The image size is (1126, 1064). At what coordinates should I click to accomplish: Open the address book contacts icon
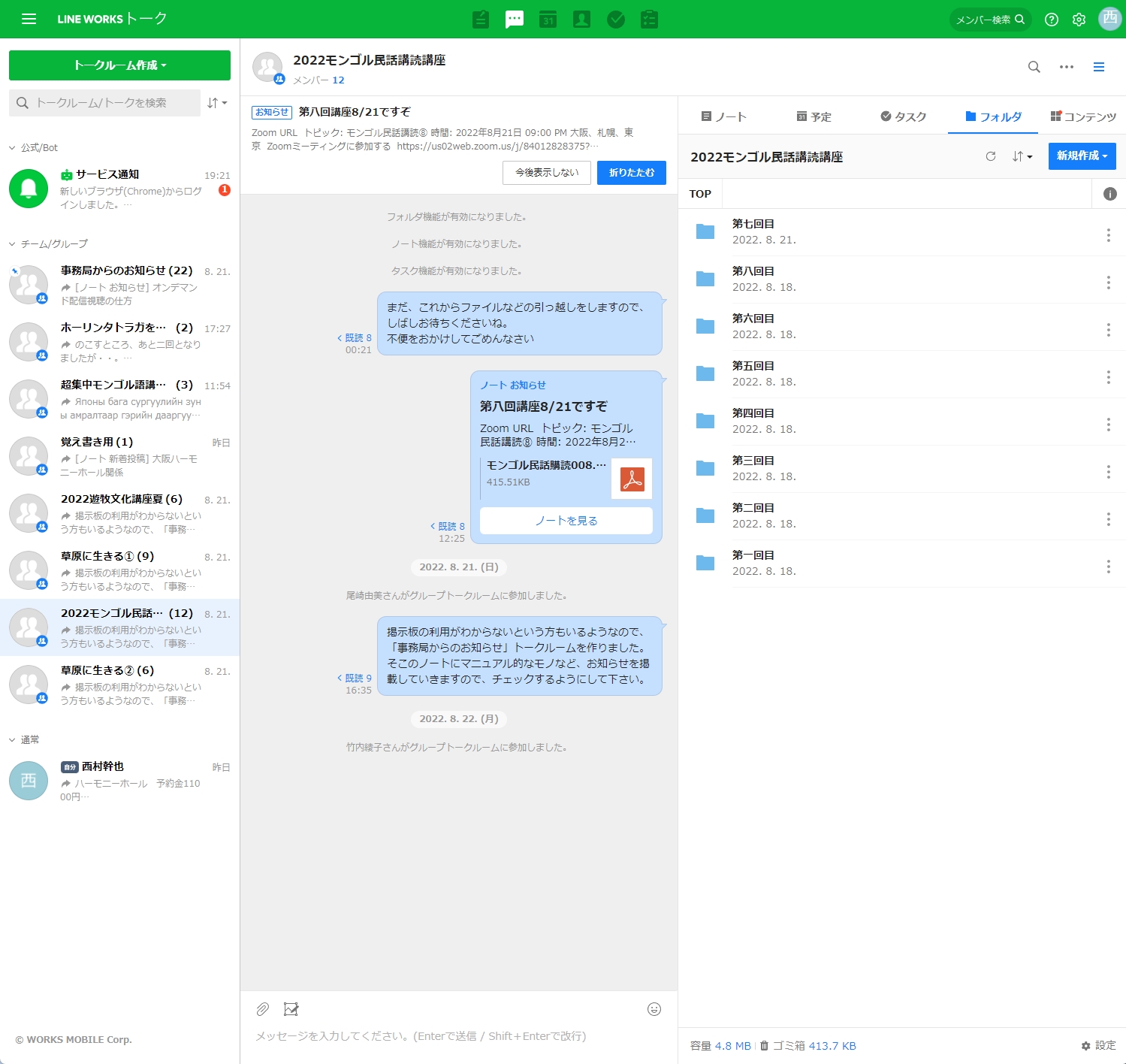[x=581, y=20]
